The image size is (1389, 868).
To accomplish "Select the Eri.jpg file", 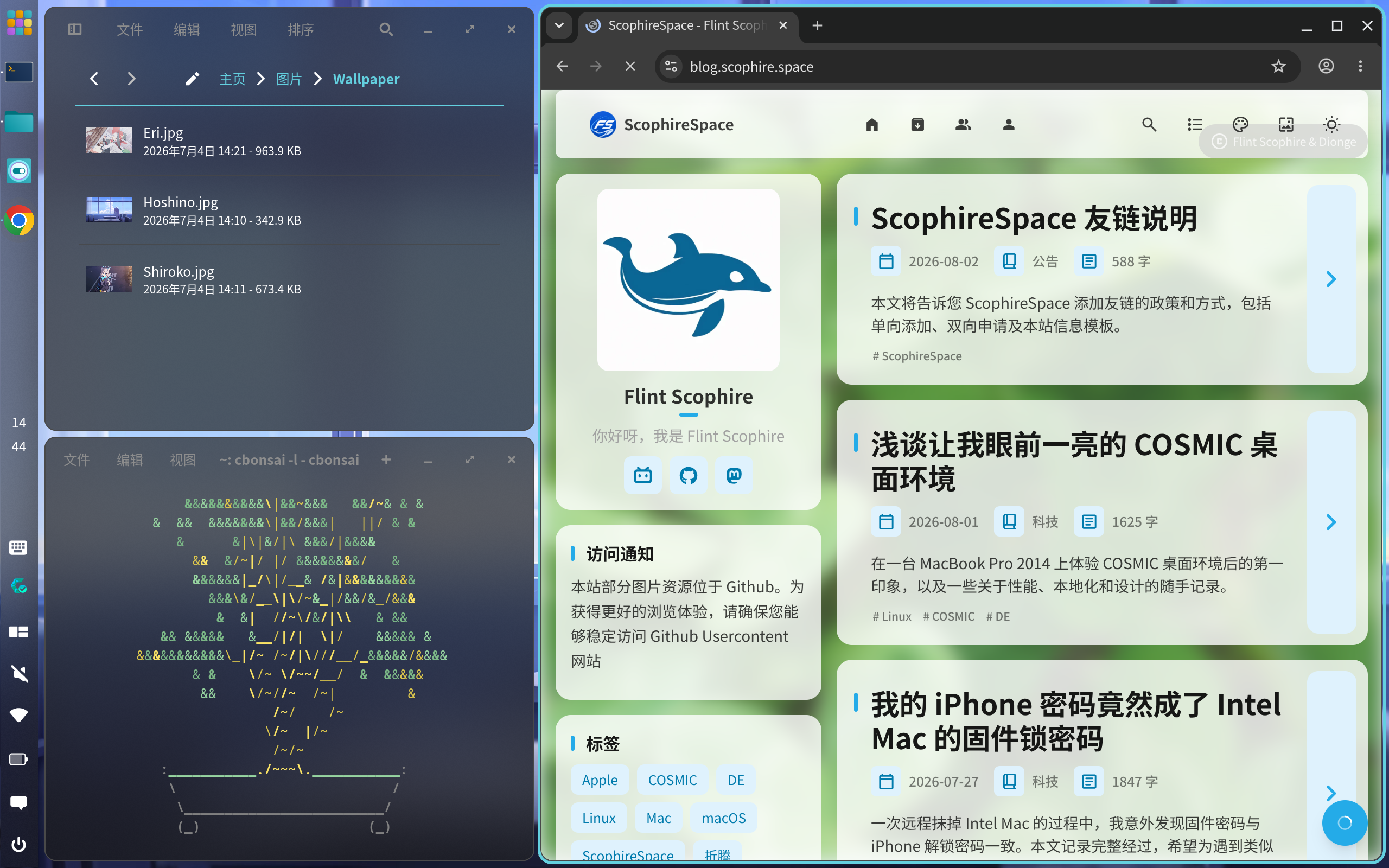I will [x=290, y=141].
